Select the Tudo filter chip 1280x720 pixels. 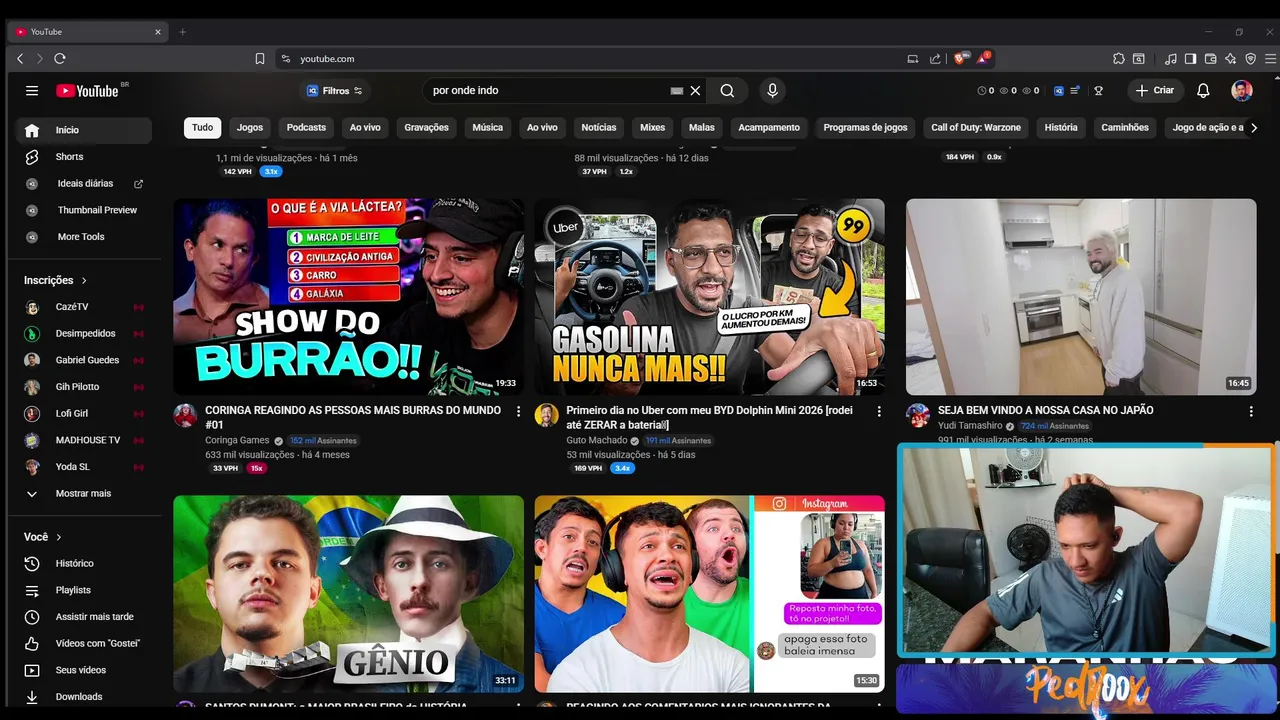[x=202, y=128]
